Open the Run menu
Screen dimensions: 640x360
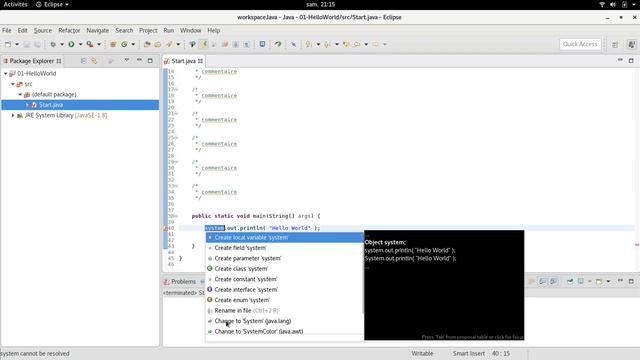pyautogui.click(x=169, y=31)
